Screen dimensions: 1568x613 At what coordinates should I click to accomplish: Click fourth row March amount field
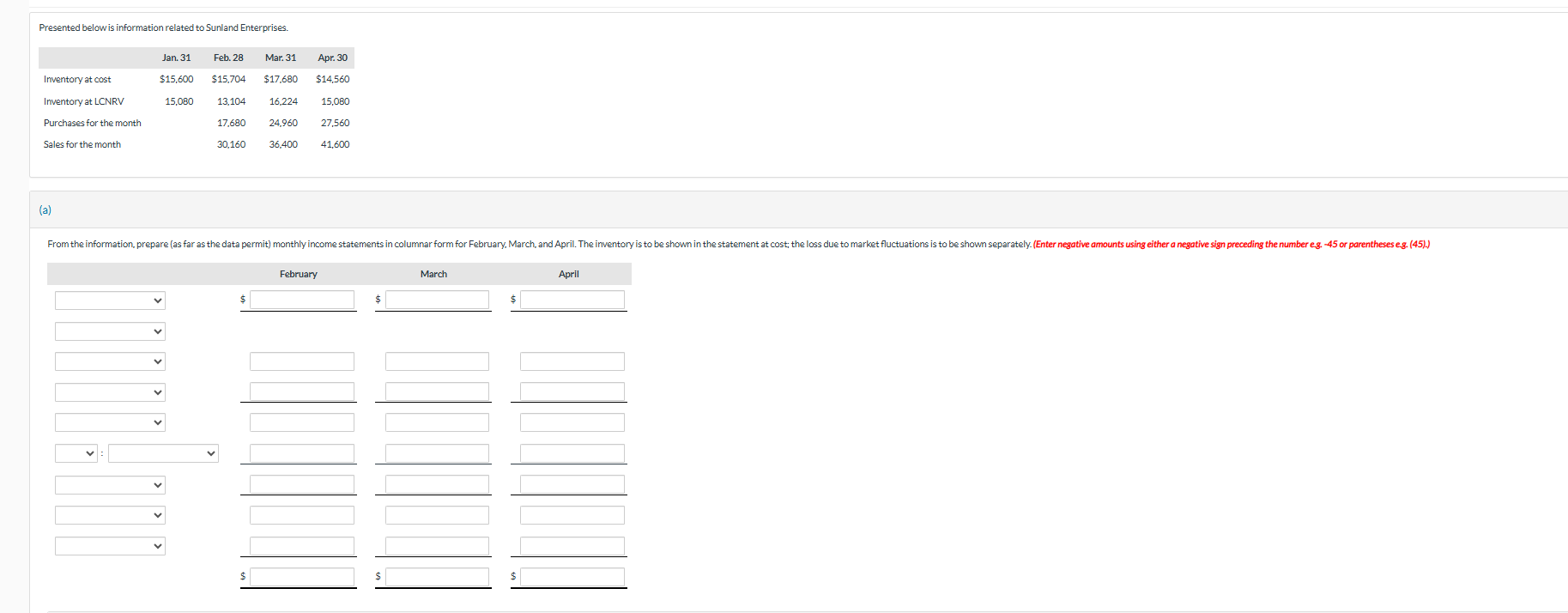coord(437,391)
